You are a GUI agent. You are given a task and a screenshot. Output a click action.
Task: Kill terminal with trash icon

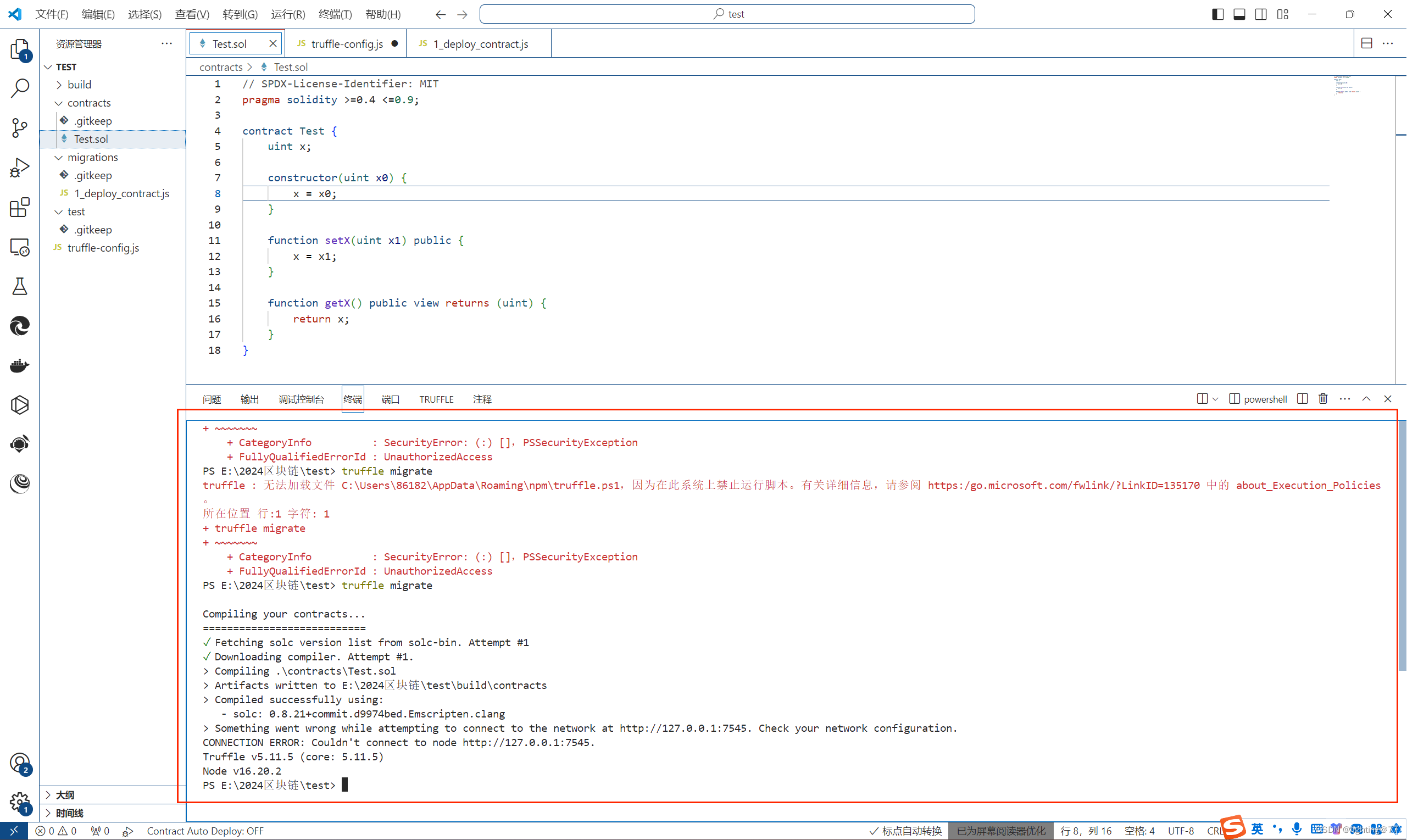click(1323, 399)
